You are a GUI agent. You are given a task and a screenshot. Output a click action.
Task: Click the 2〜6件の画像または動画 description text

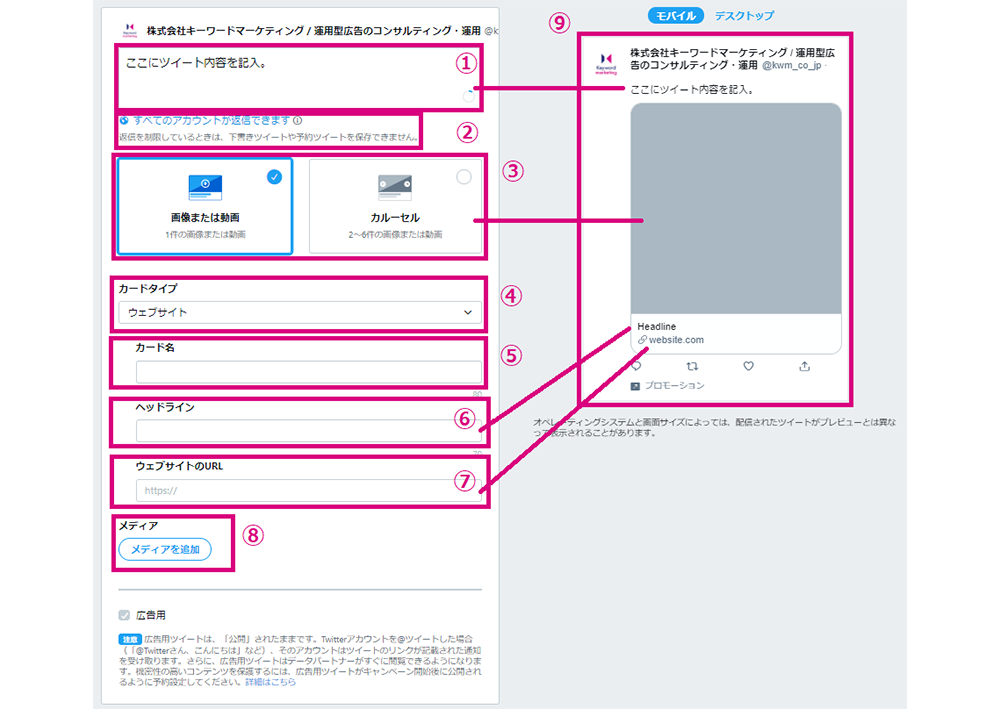[x=395, y=235]
